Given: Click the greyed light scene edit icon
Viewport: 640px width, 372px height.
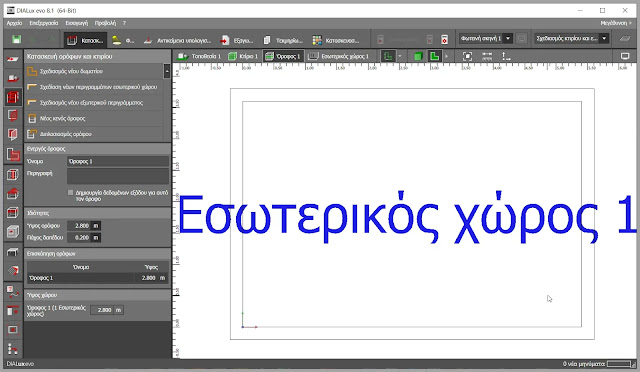Looking at the screenshot, I should coord(522,39).
